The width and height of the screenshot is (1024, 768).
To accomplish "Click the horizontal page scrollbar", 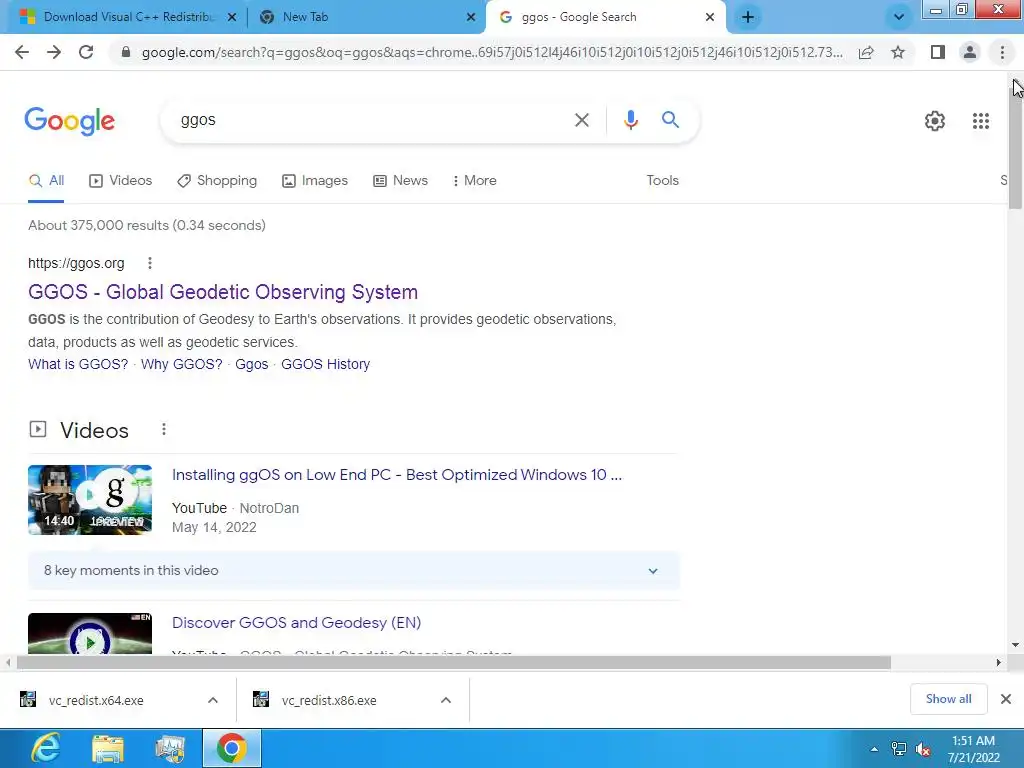I will click(454, 662).
